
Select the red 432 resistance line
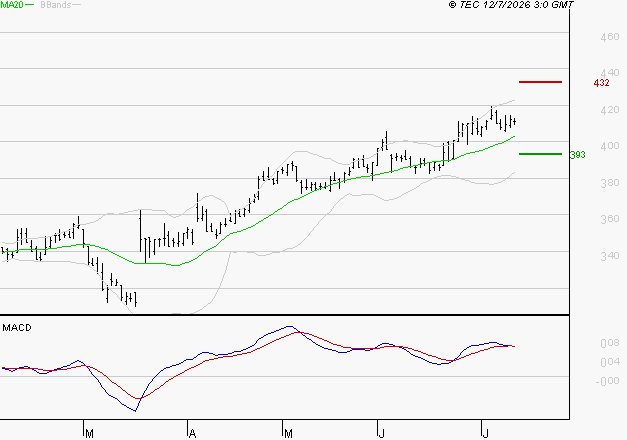pyautogui.click(x=540, y=82)
